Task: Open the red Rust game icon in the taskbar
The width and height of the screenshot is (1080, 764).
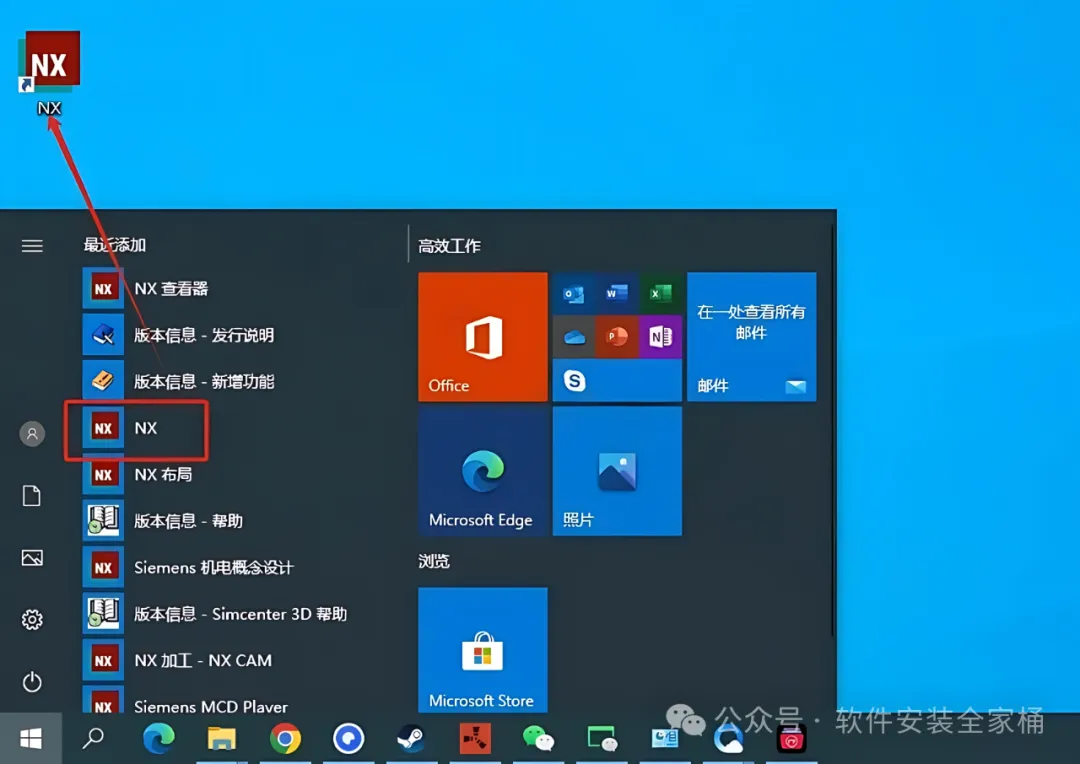Action: [475, 739]
